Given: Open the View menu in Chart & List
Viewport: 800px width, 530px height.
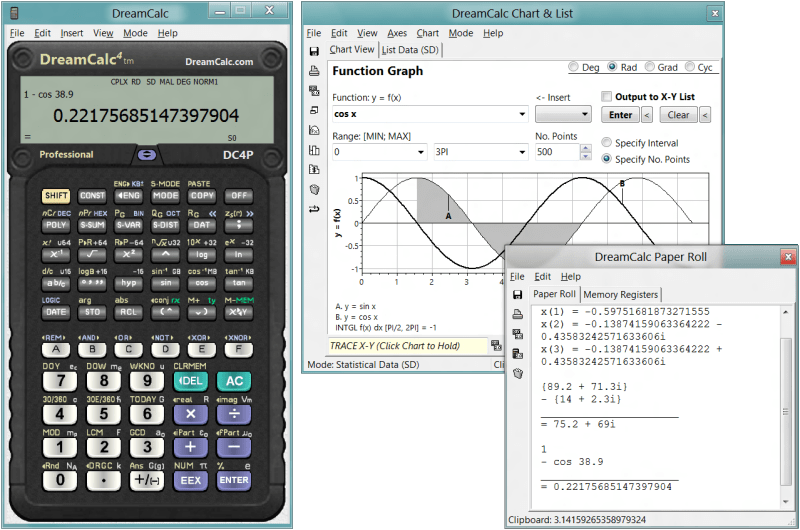Looking at the screenshot, I should click(x=367, y=33).
